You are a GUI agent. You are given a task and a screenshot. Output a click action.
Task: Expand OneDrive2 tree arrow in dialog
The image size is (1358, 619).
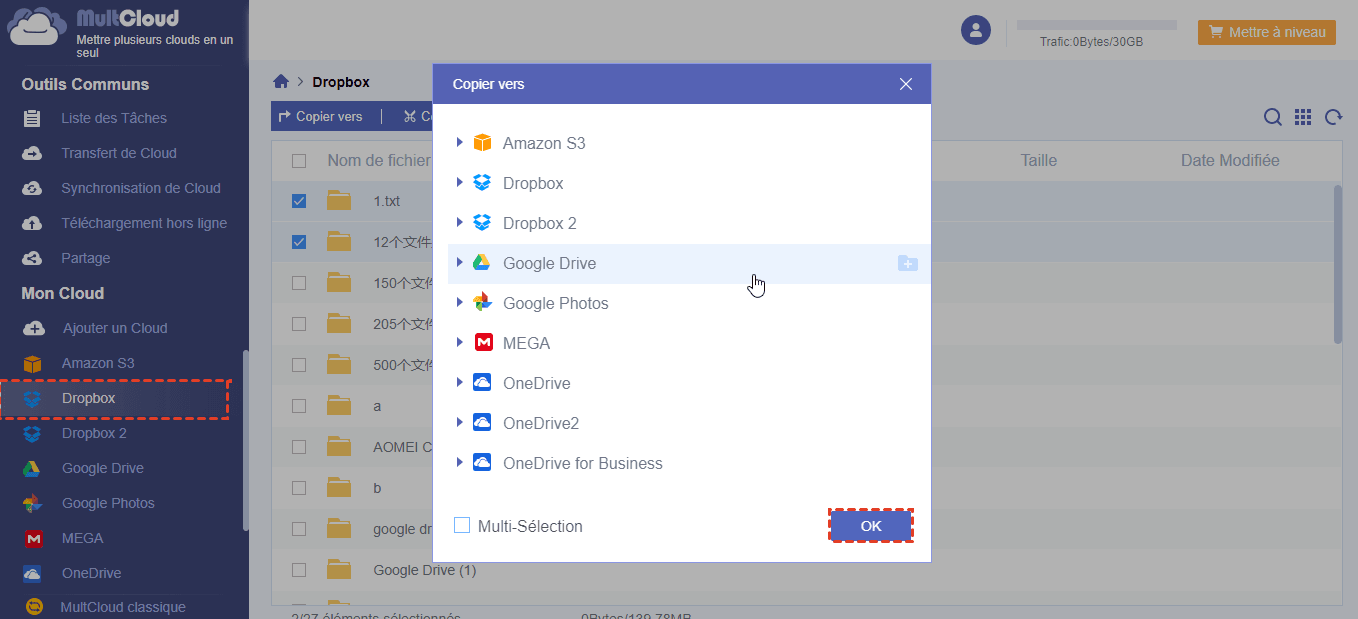point(460,423)
